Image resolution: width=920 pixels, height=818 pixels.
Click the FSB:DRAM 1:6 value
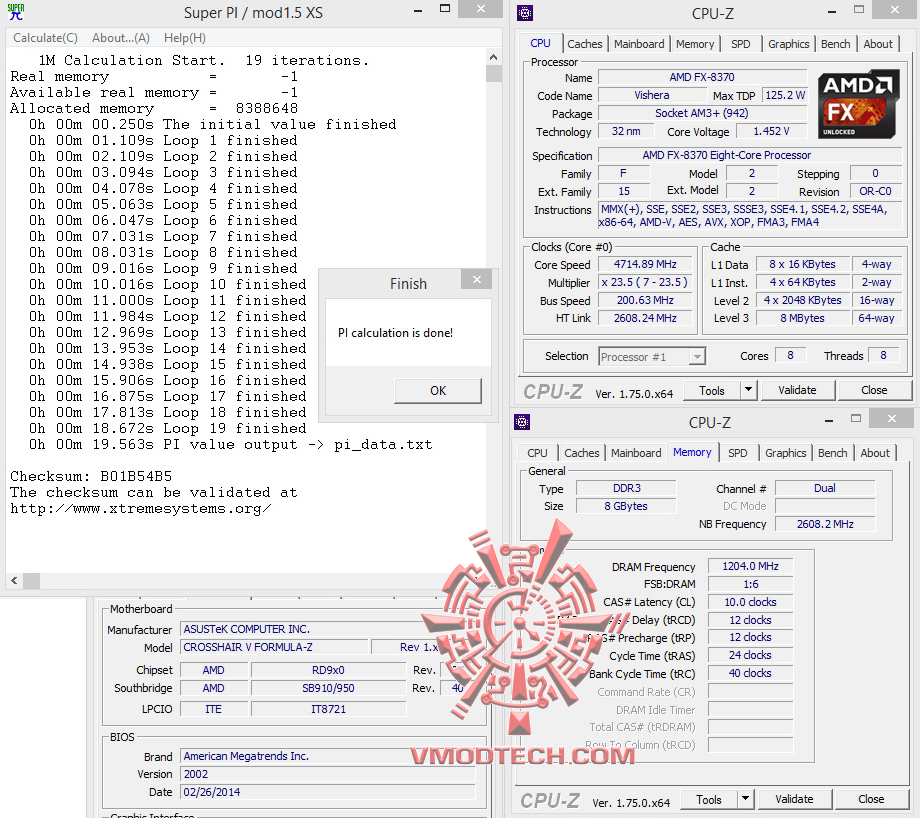(x=750, y=584)
